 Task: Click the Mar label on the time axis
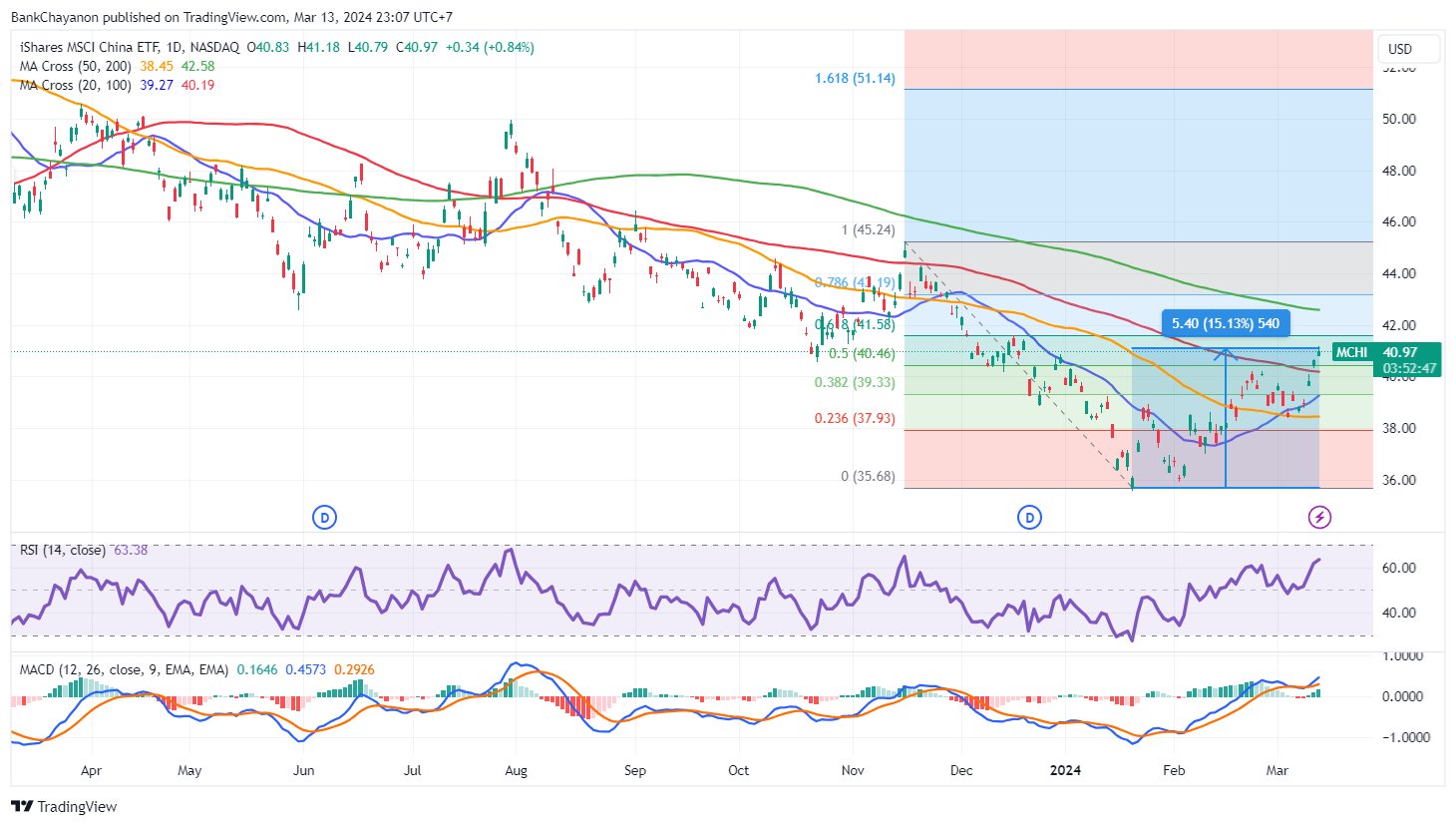1276,770
